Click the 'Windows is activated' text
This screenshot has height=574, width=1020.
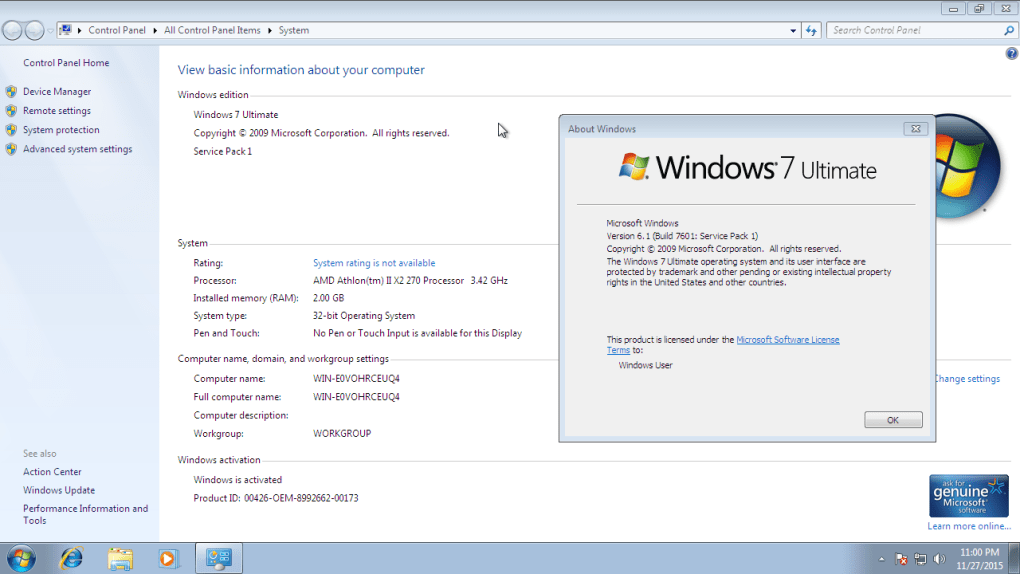pos(237,480)
